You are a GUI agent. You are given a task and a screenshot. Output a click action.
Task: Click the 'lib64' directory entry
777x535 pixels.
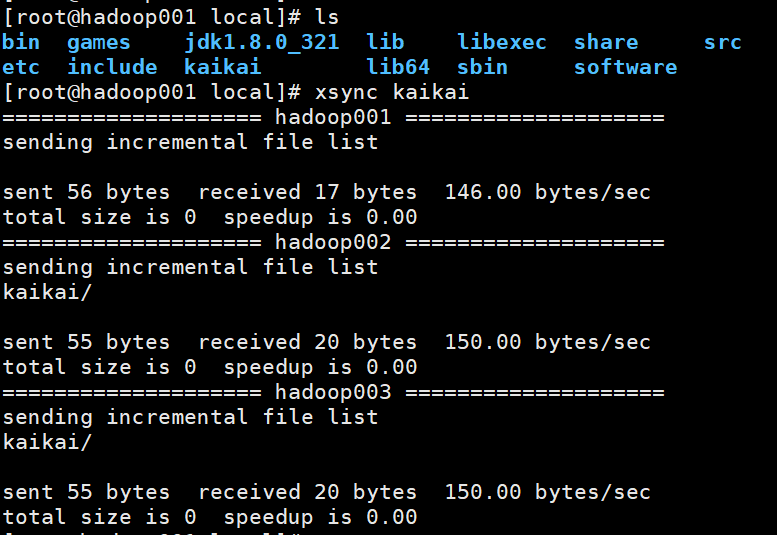pos(398,67)
